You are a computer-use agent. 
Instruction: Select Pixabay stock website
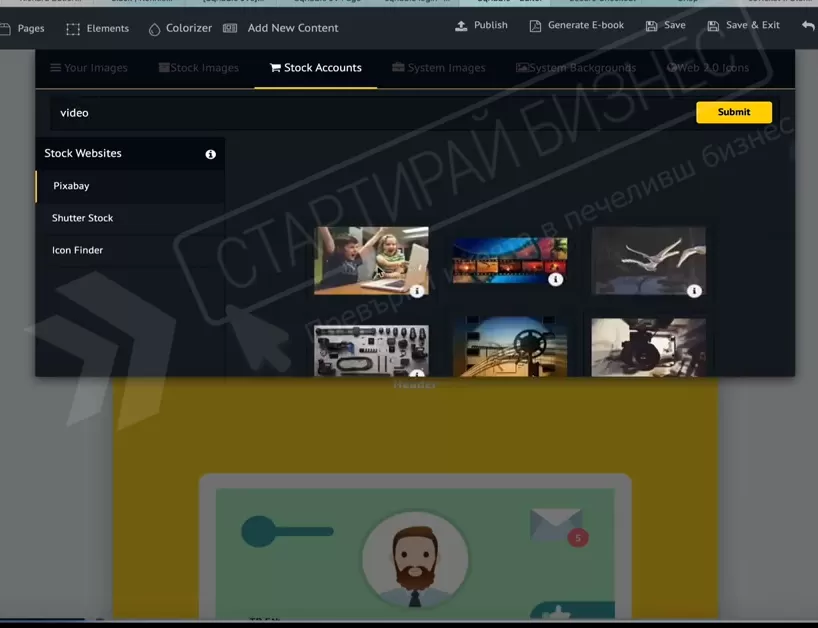(130, 186)
